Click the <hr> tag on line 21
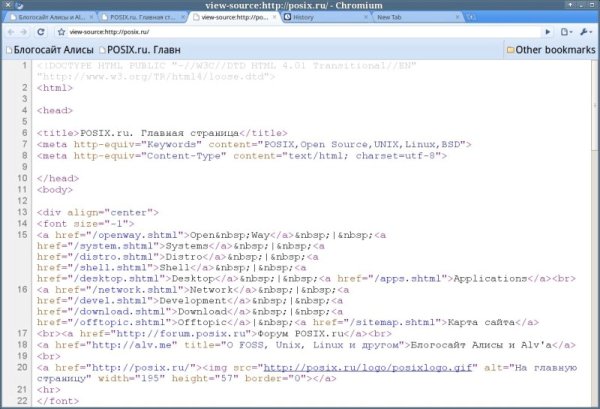The image size is (600, 409). (49, 390)
